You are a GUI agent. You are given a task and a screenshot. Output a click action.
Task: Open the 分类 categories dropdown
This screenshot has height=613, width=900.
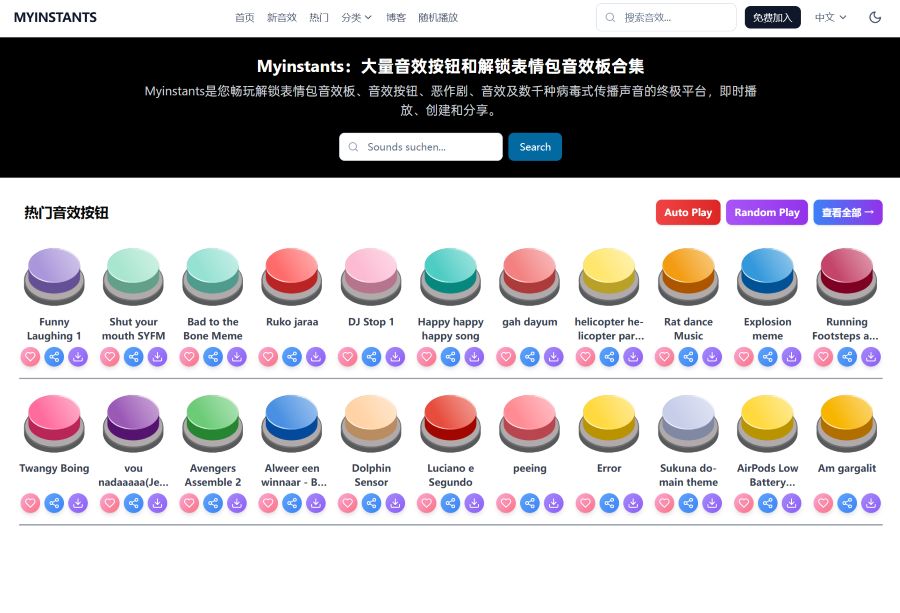[x=356, y=17]
